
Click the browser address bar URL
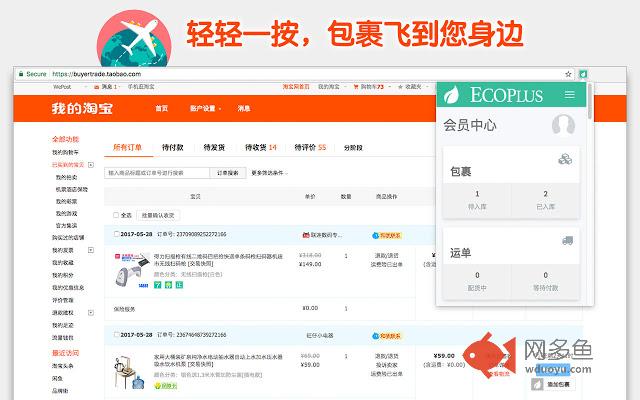(x=97, y=74)
